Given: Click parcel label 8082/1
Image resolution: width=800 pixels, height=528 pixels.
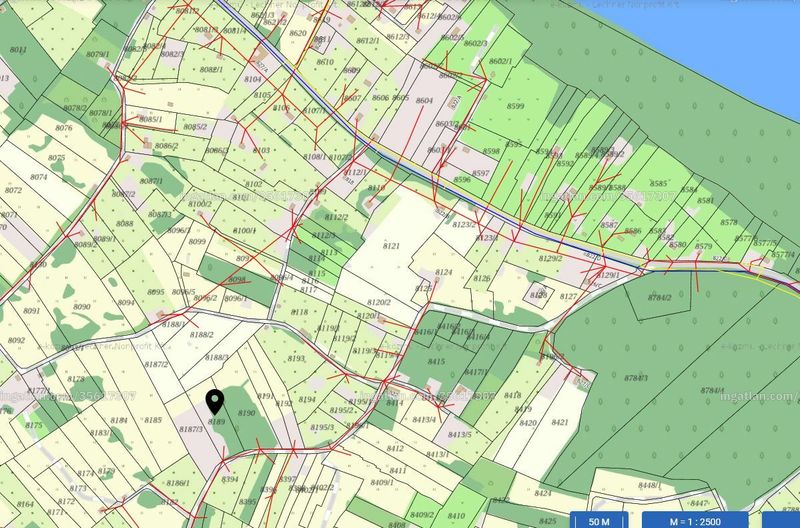Looking at the screenshot, I should [211, 70].
